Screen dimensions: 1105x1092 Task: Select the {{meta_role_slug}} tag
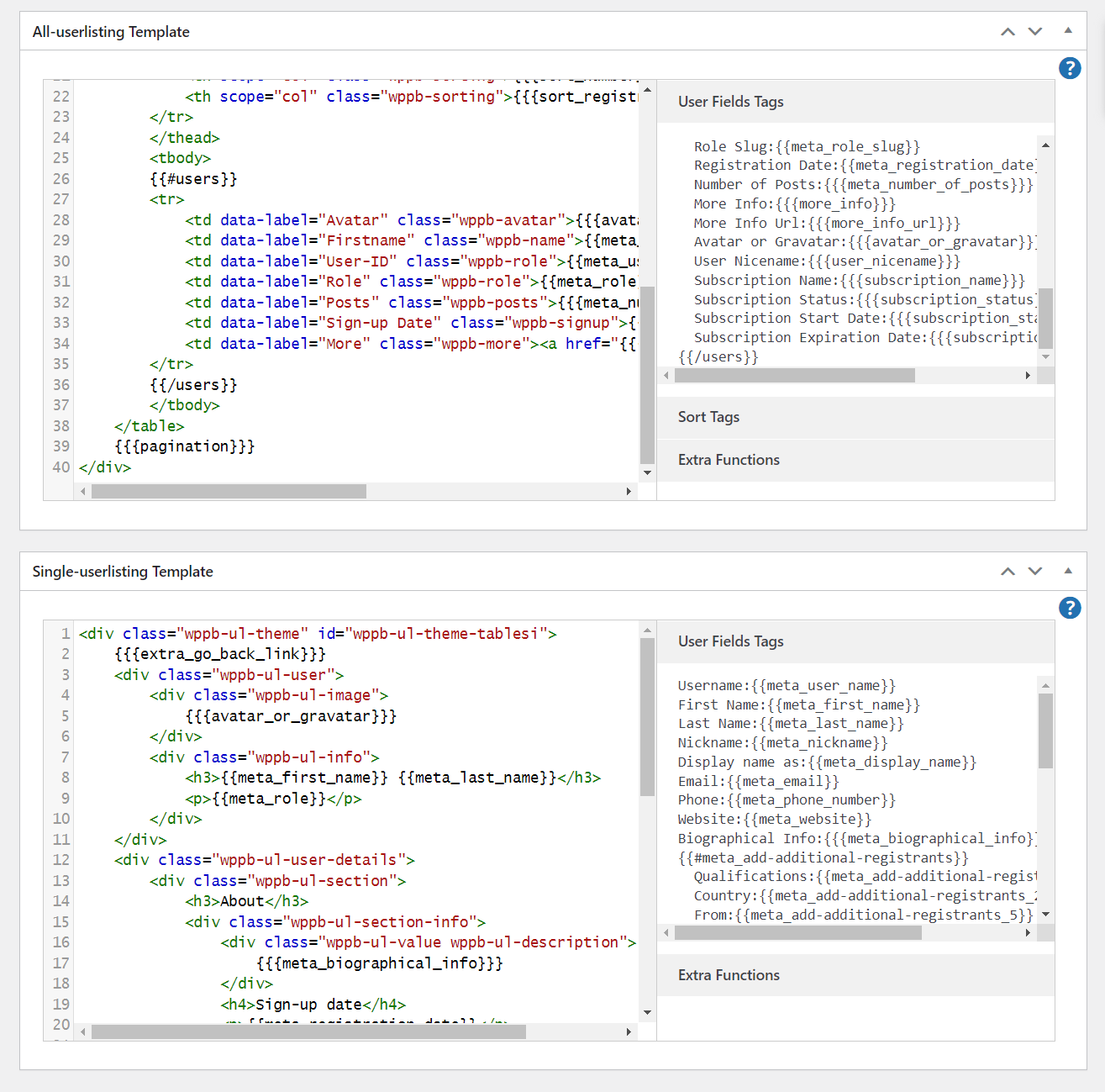coord(848,146)
